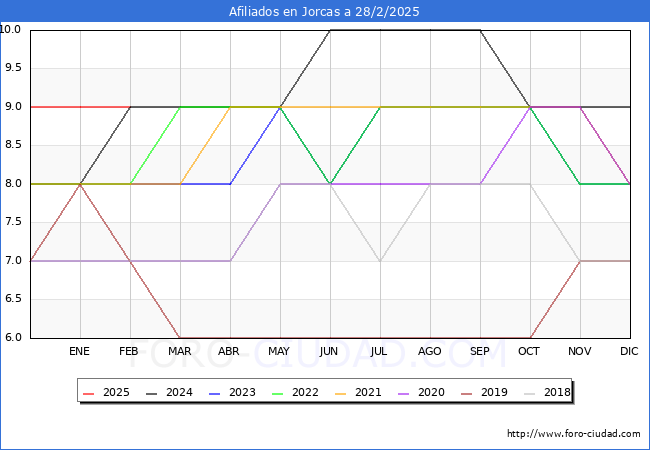Click the 2020 legend label

[x=431, y=392]
